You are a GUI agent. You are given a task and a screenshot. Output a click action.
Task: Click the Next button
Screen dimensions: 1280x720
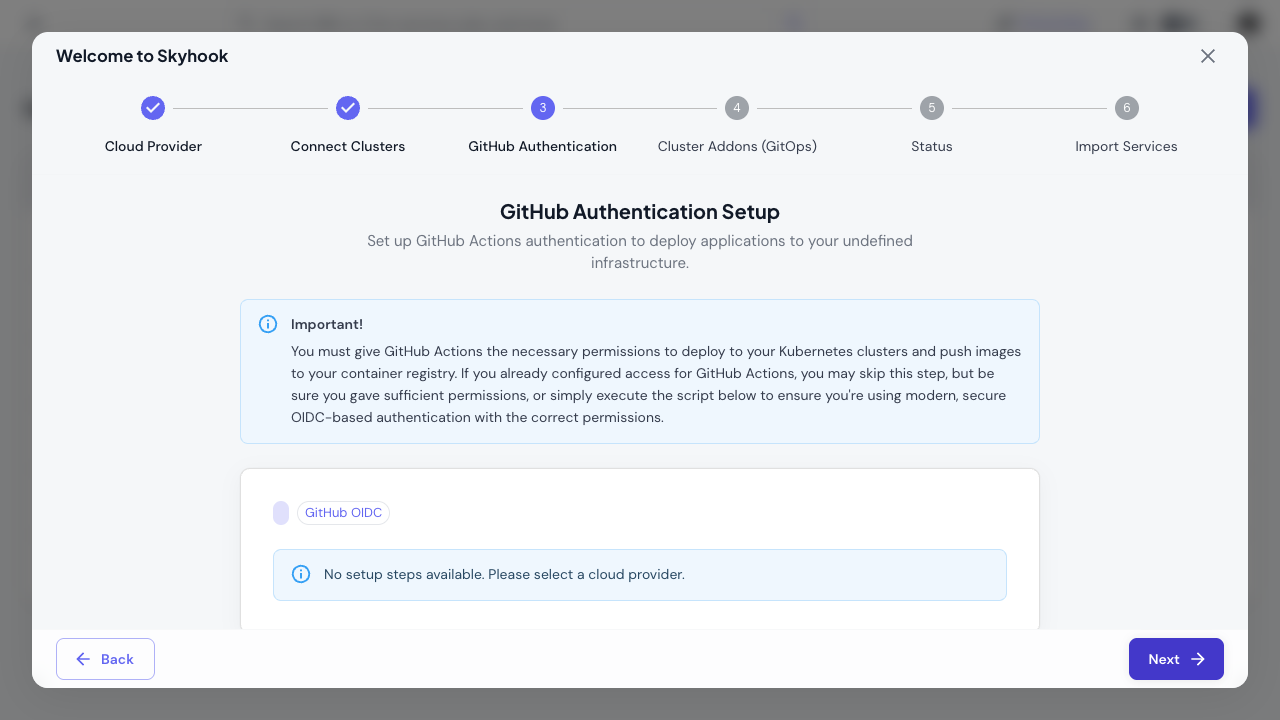1176,659
